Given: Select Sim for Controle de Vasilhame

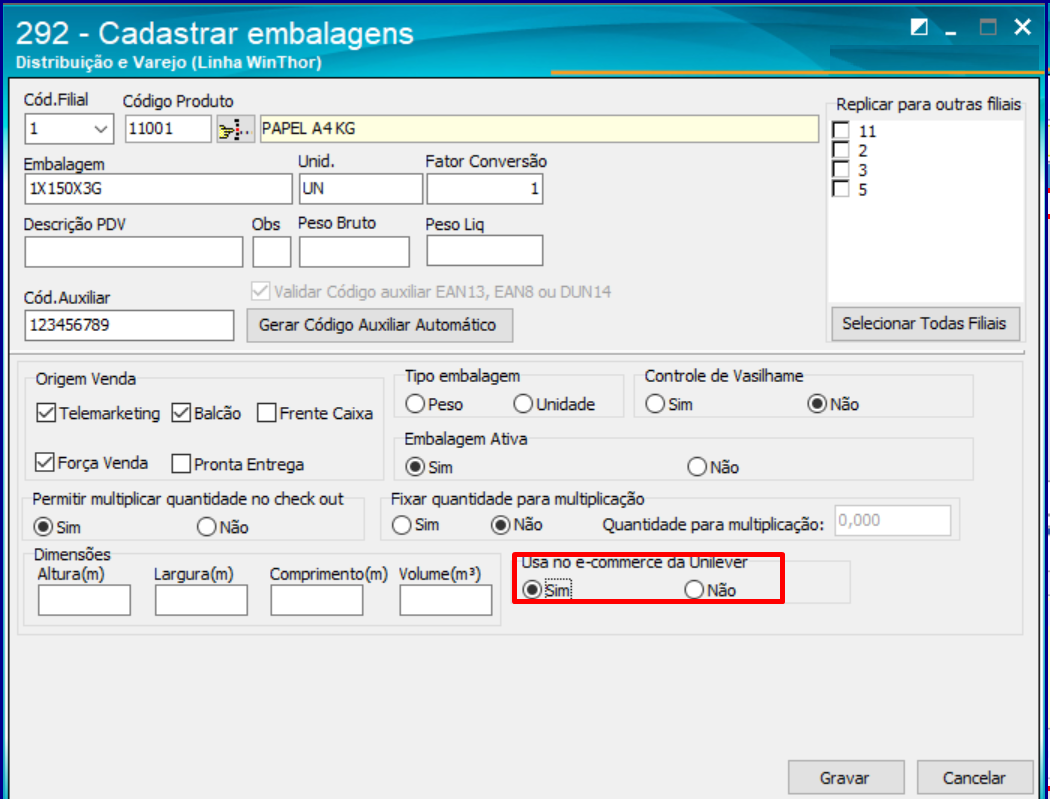Looking at the screenshot, I should pyautogui.click(x=655, y=404).
